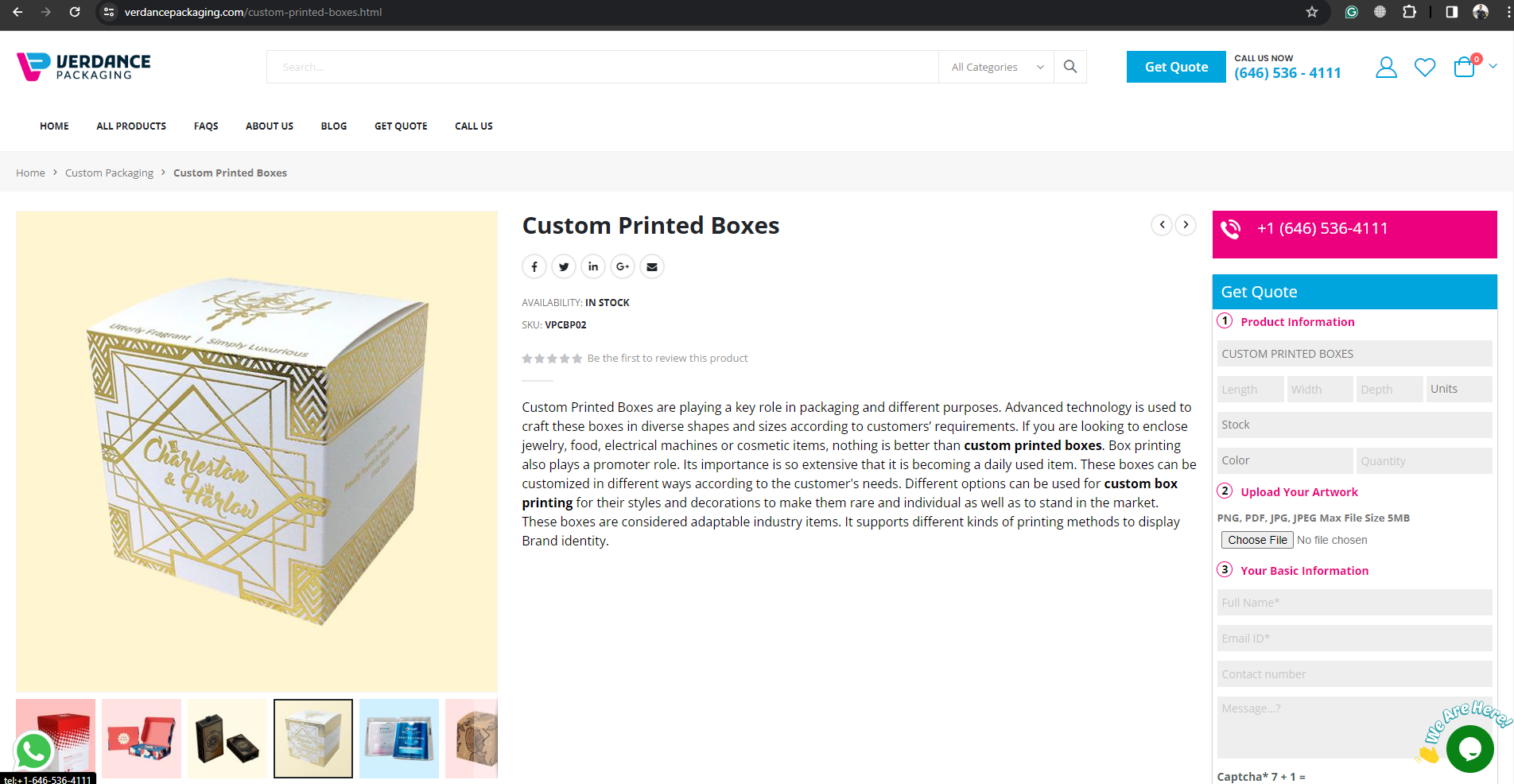
Task: Open WhatsApp chat bubble
Action: pyautogui.click(x=33, y=751)
